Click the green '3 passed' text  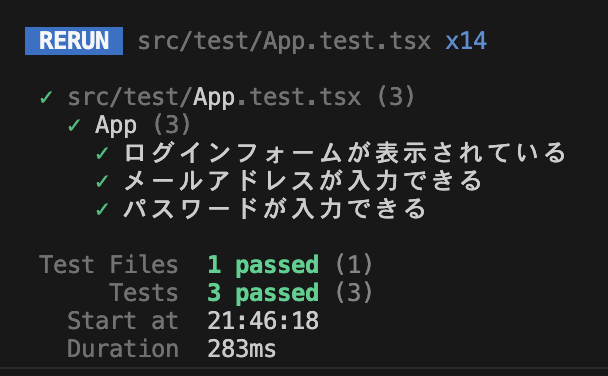pos(263,293)
